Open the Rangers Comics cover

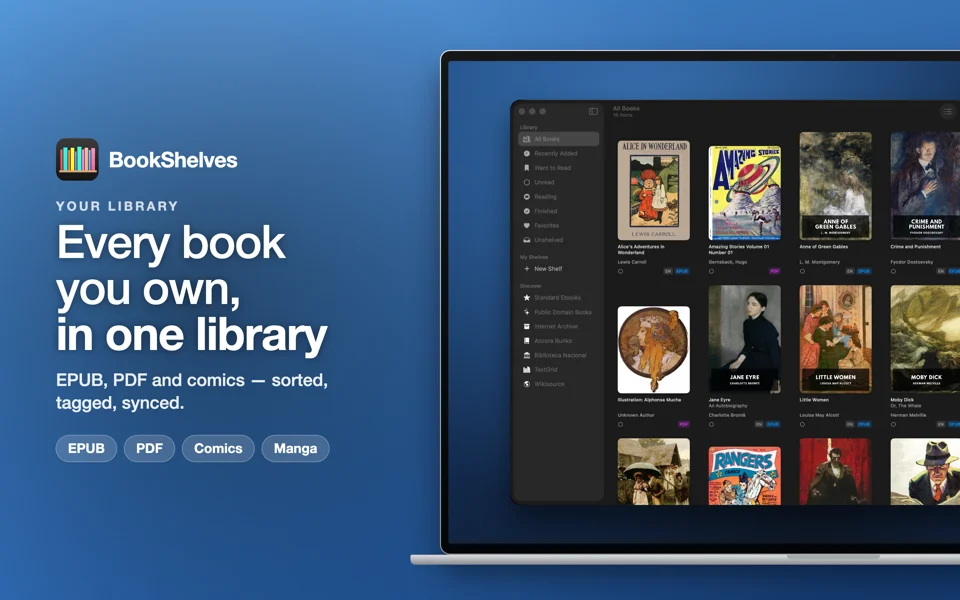(744, 476)
